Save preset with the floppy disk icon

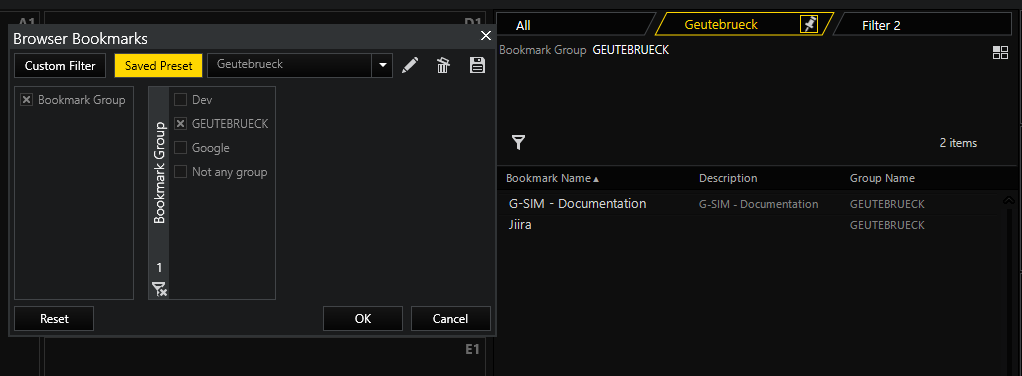[x=477, y=65]
